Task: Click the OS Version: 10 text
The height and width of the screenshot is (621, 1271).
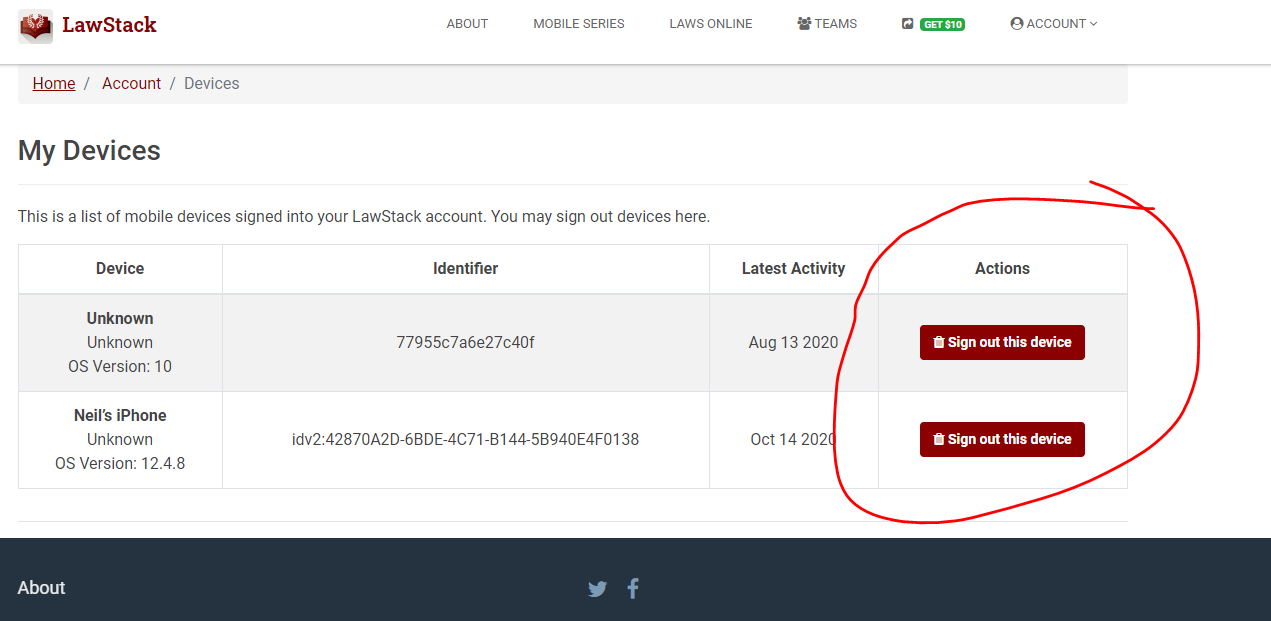Action: click(x=120, y=367)
